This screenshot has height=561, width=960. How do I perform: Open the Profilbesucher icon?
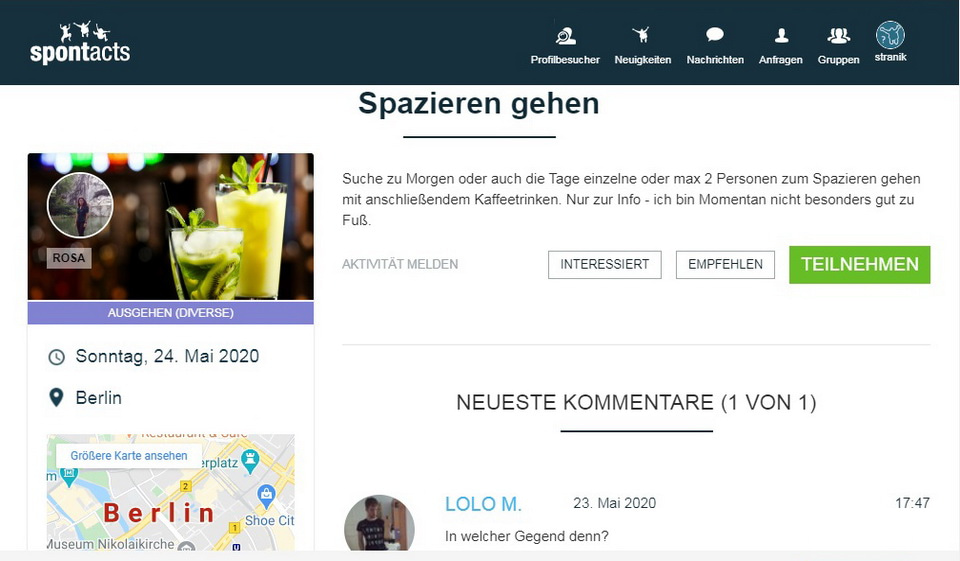click(565, 37)
